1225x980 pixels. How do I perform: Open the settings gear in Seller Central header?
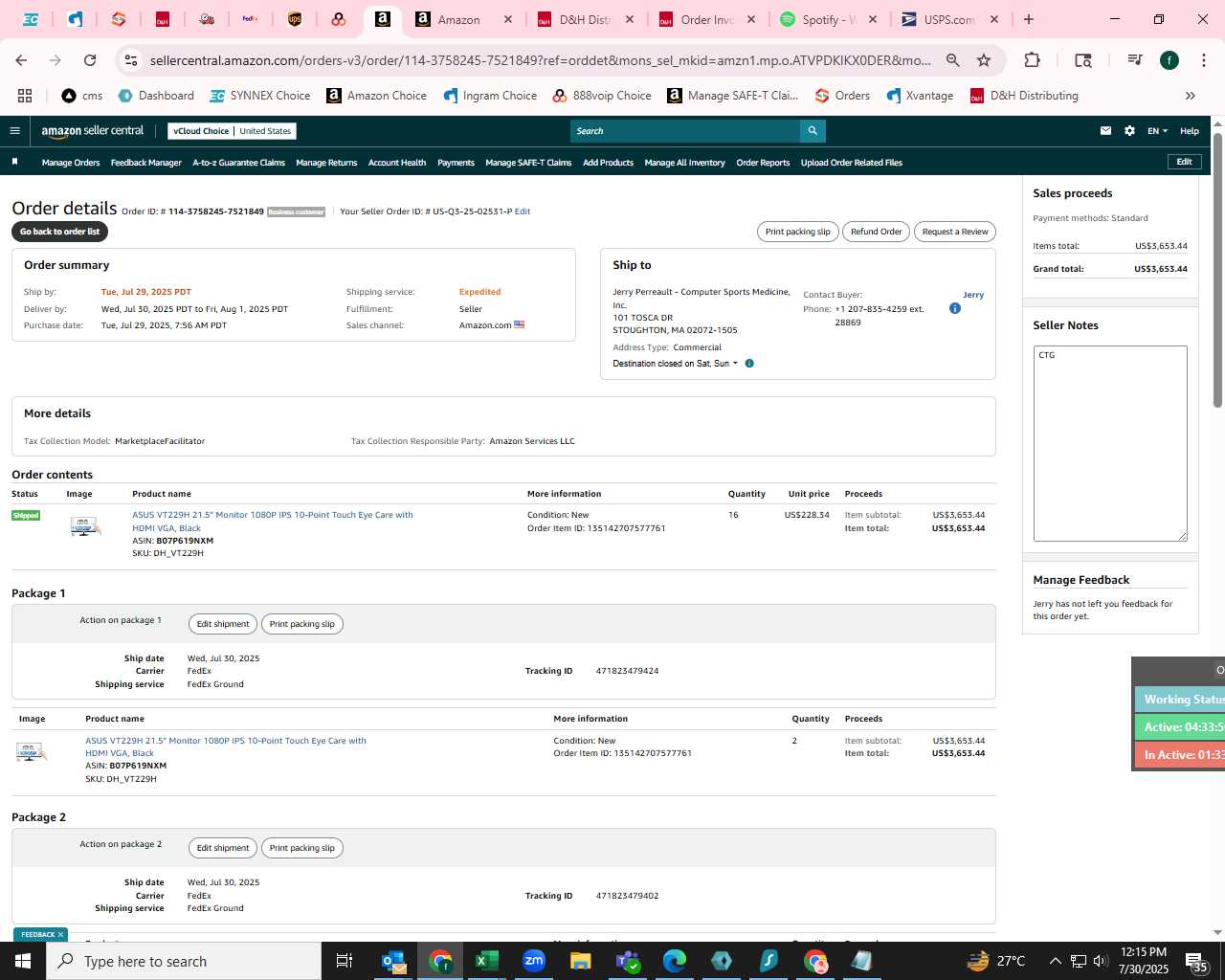1129,131
